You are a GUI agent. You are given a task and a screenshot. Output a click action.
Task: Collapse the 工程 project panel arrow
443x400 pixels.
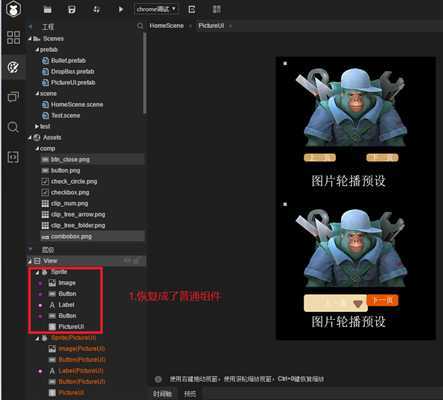30,27
